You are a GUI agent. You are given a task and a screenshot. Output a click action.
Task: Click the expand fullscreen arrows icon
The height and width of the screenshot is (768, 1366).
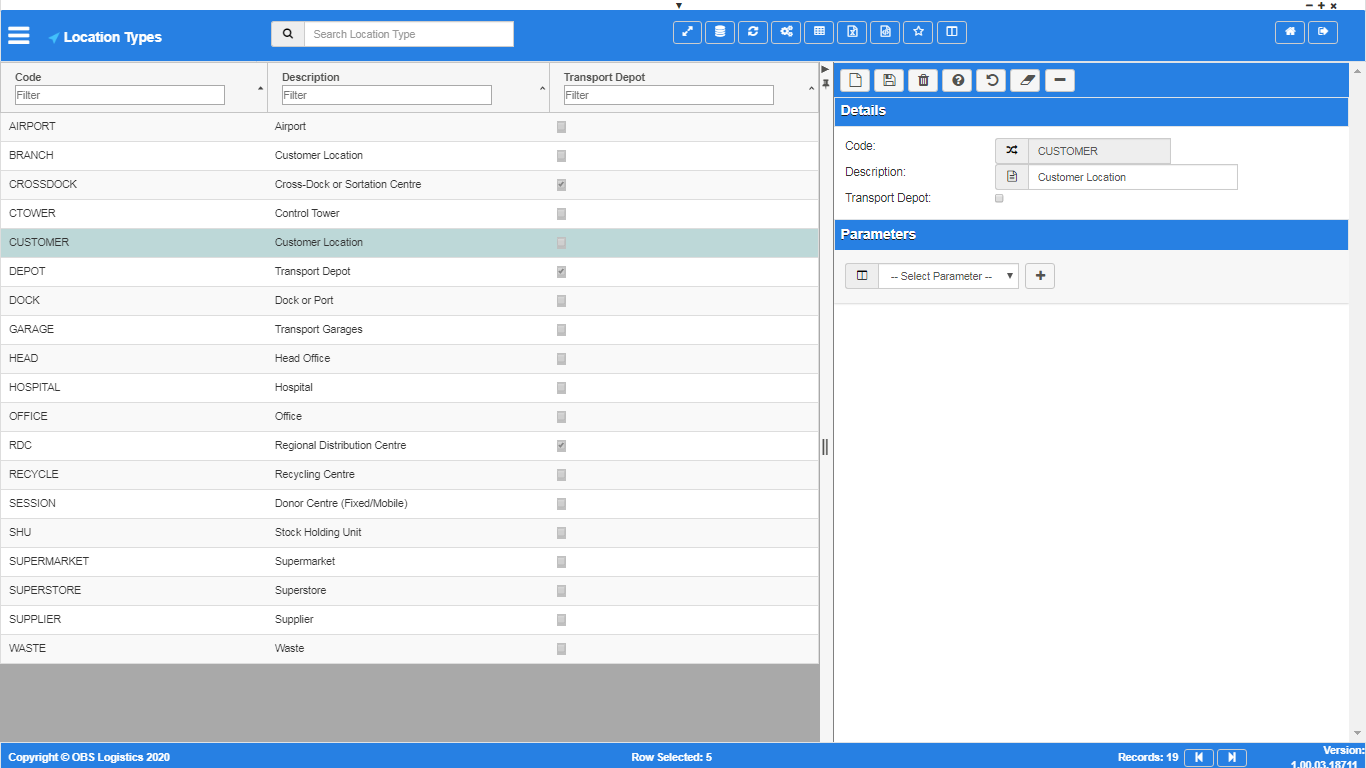687,32
